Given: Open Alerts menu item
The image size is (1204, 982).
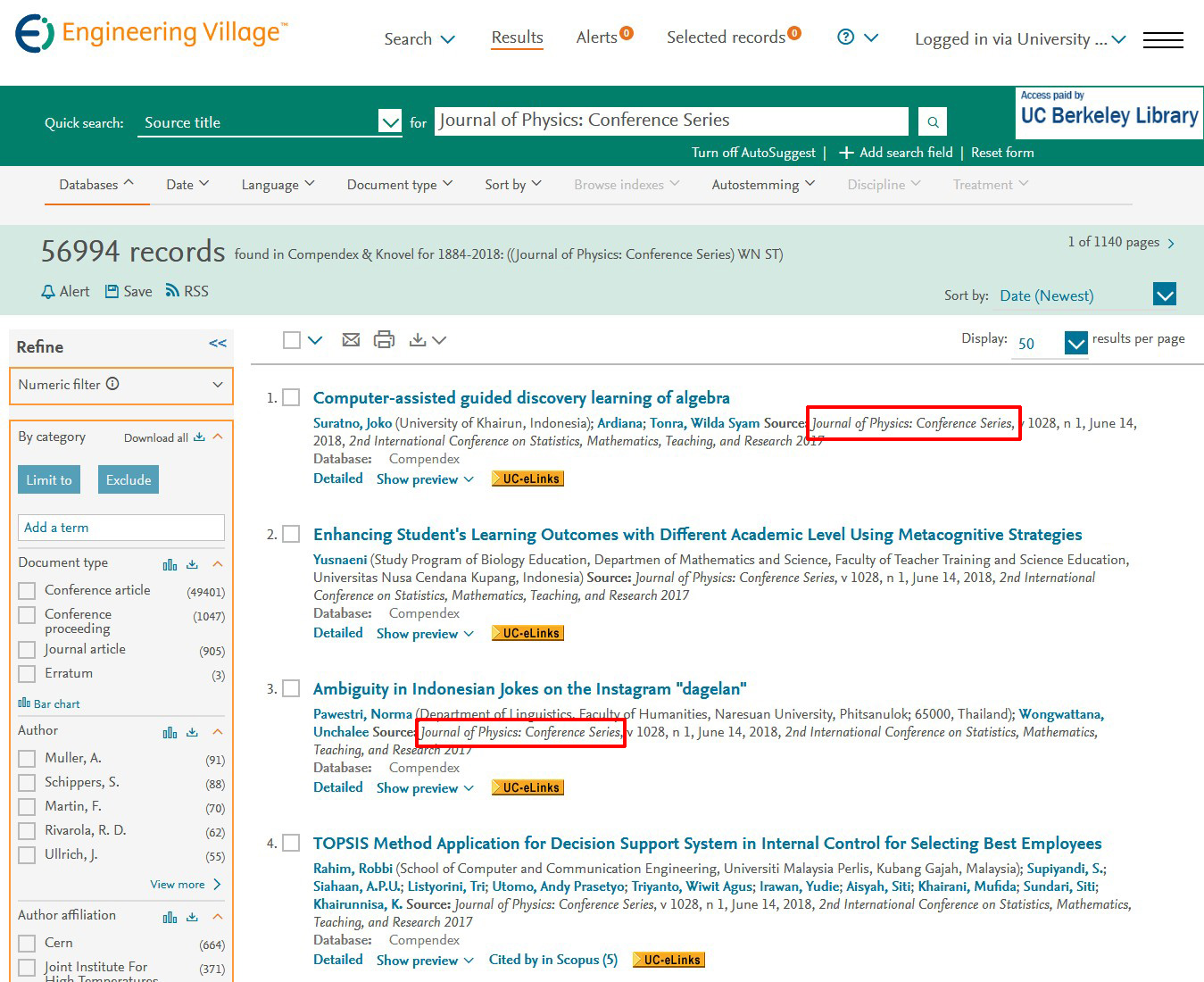Looking at the screenshot, I should [x=604, y=37].
